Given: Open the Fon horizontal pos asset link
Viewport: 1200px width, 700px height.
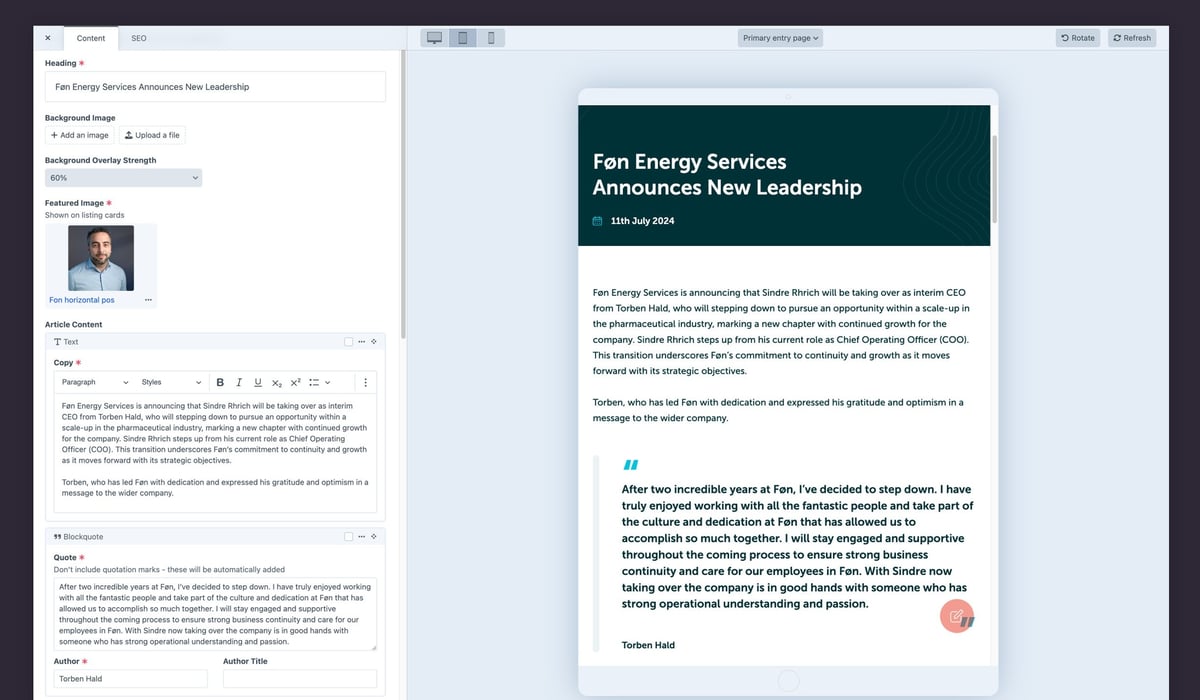Looking at the screenshot, I should click(82, 300).
